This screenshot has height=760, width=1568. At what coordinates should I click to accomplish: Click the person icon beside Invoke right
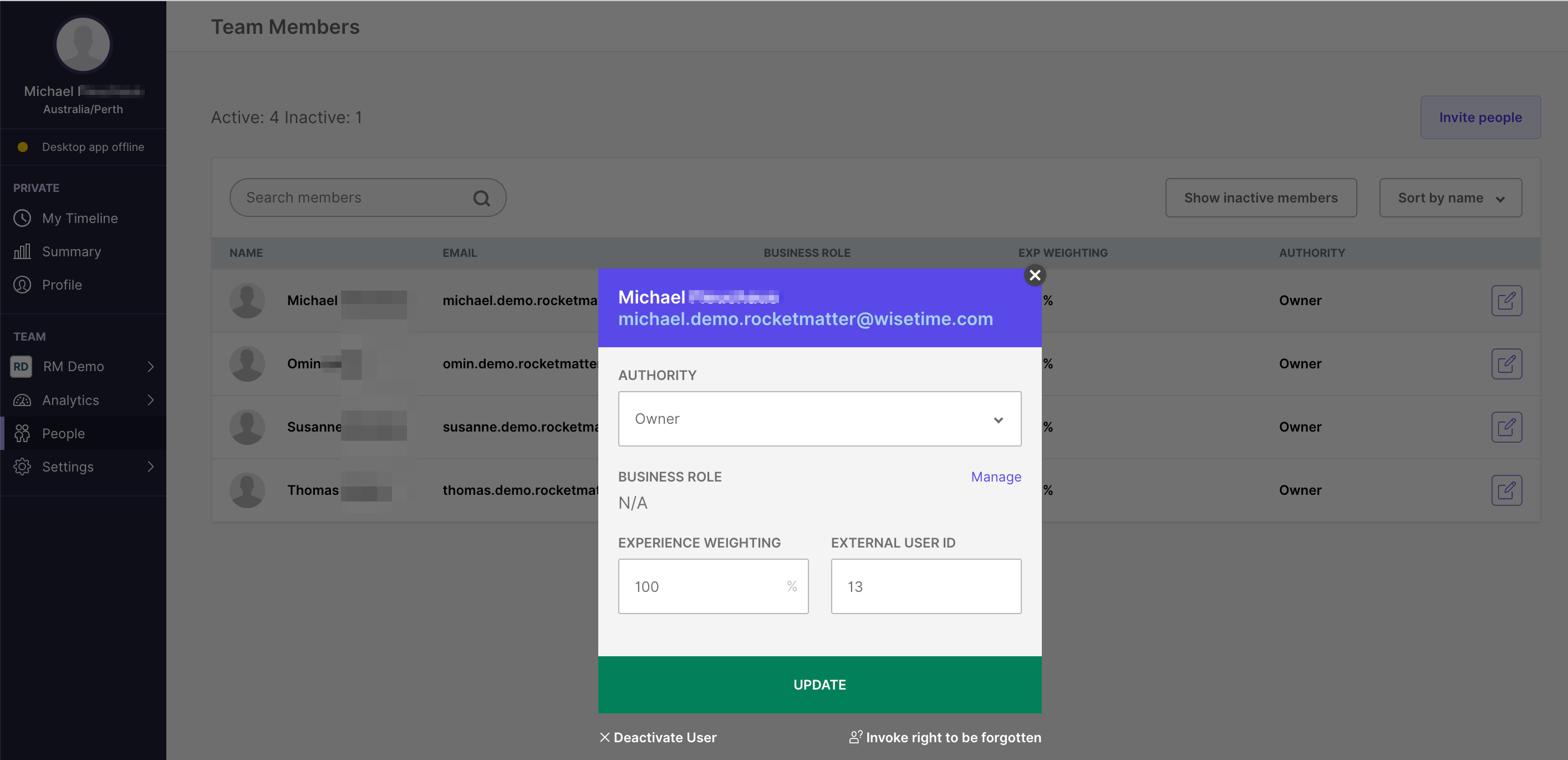(855, 737)
